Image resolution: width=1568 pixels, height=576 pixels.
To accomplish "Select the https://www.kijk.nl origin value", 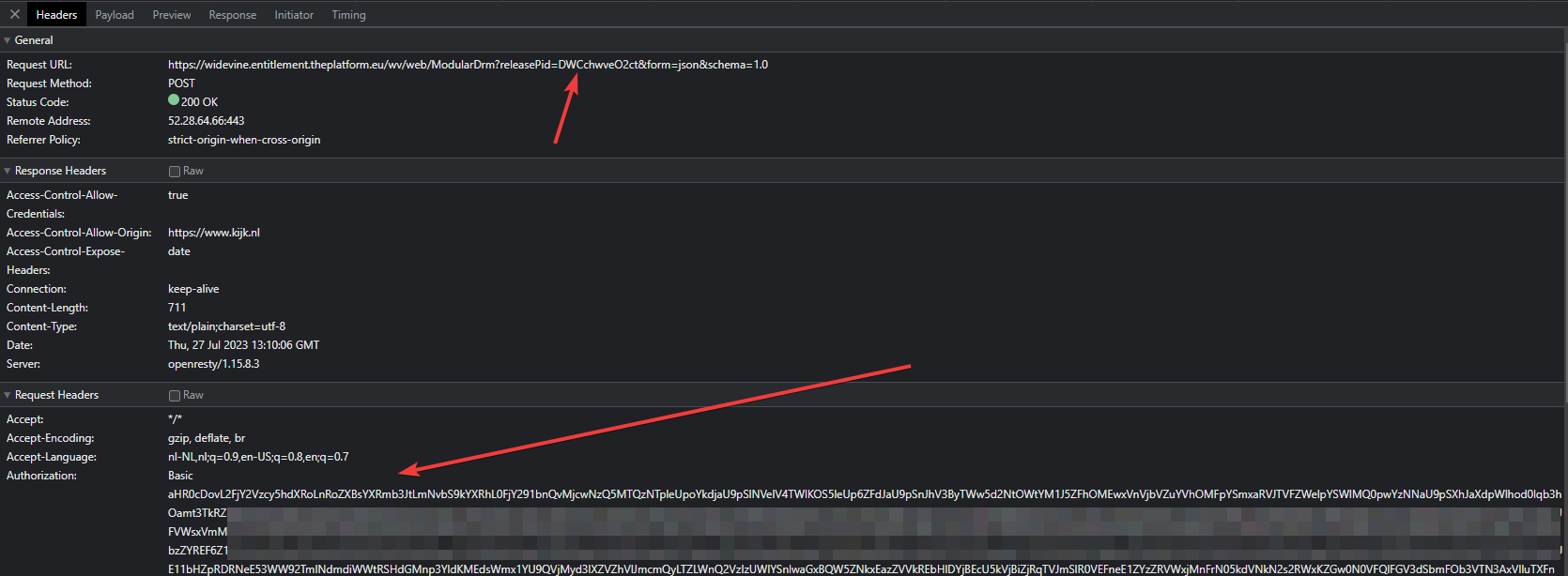I will [x=214, y=233].
